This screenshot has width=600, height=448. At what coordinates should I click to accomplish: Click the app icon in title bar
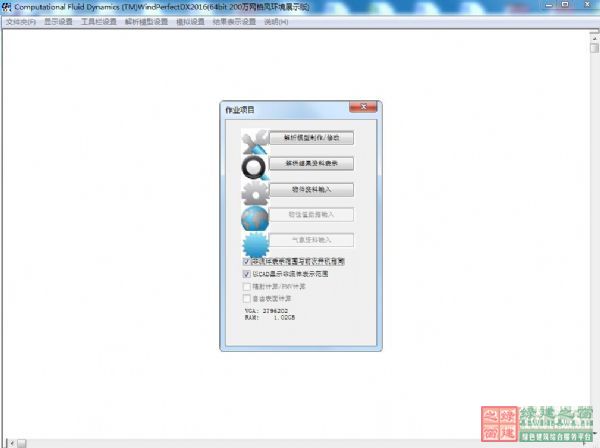point(7,7)
